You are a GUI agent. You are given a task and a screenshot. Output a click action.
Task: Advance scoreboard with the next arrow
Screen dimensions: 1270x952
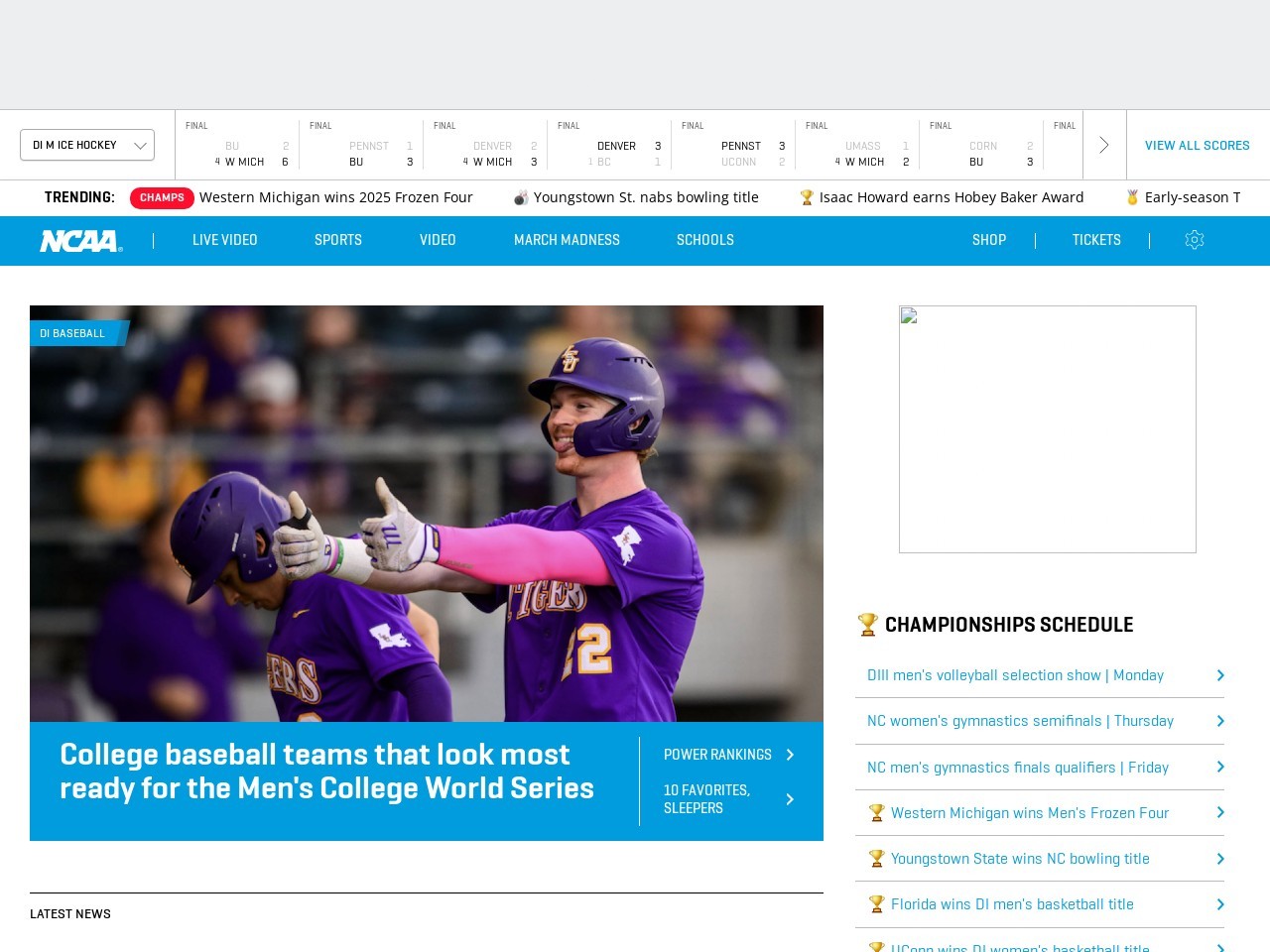click(1104, 145)
